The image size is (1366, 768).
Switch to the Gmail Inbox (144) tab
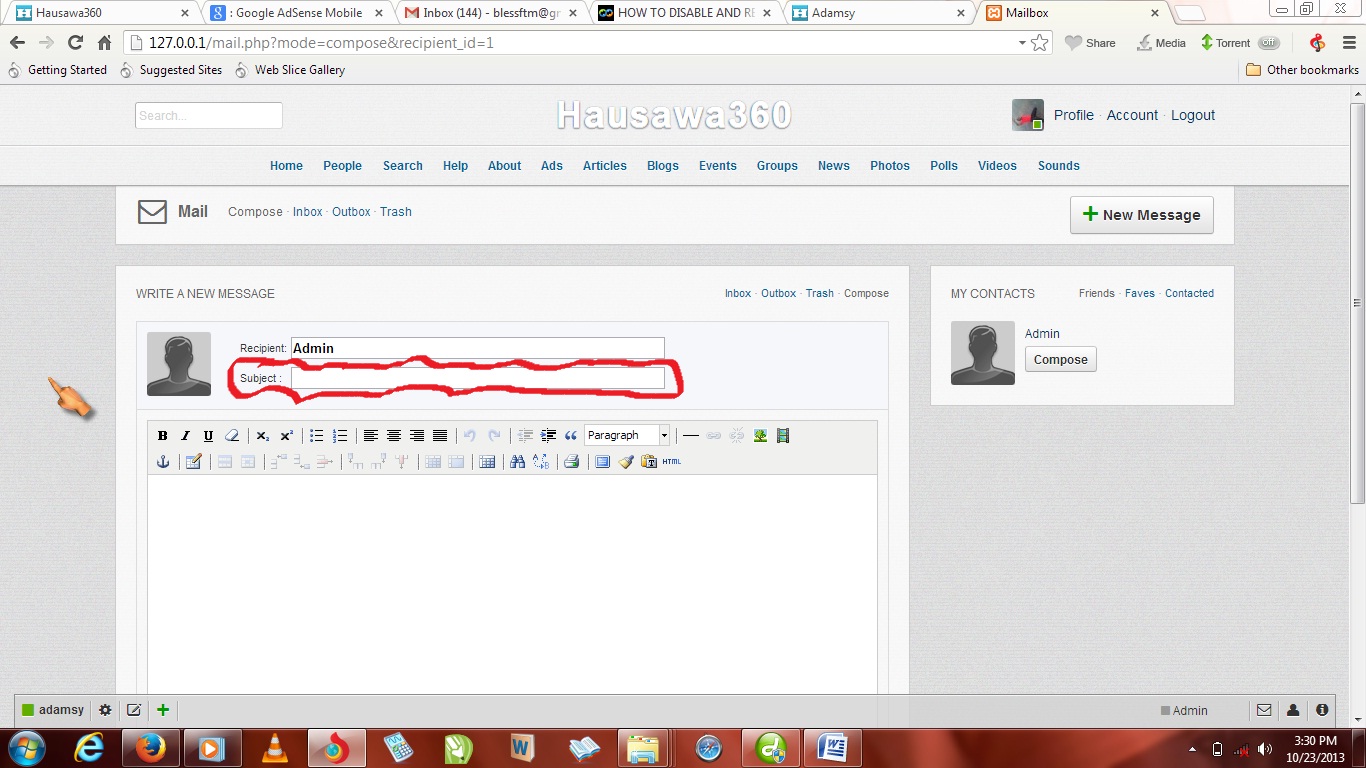click(x=490, y=13)
